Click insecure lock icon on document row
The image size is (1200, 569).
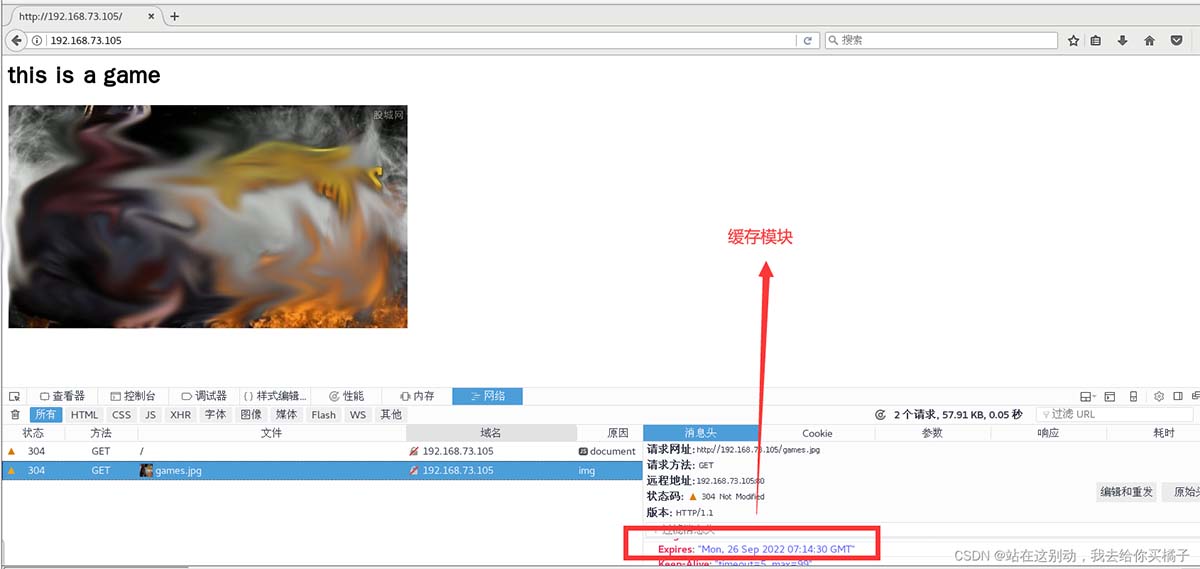coord(414,451)
